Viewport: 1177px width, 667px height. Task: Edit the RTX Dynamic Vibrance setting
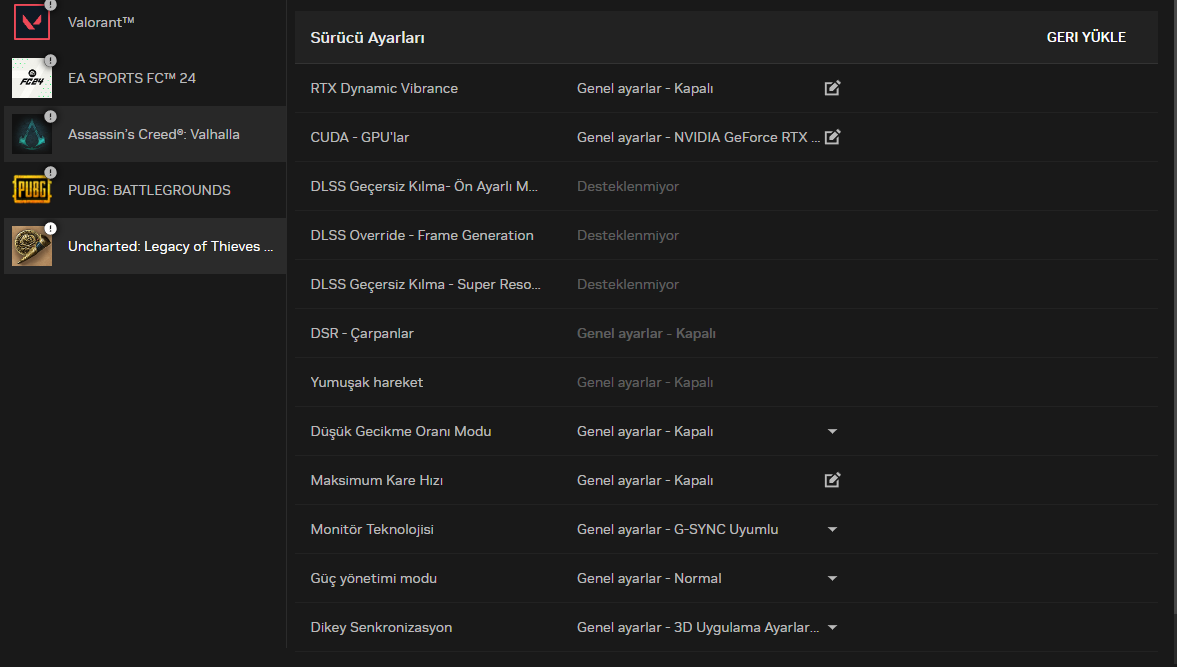[x=832, y=88]
